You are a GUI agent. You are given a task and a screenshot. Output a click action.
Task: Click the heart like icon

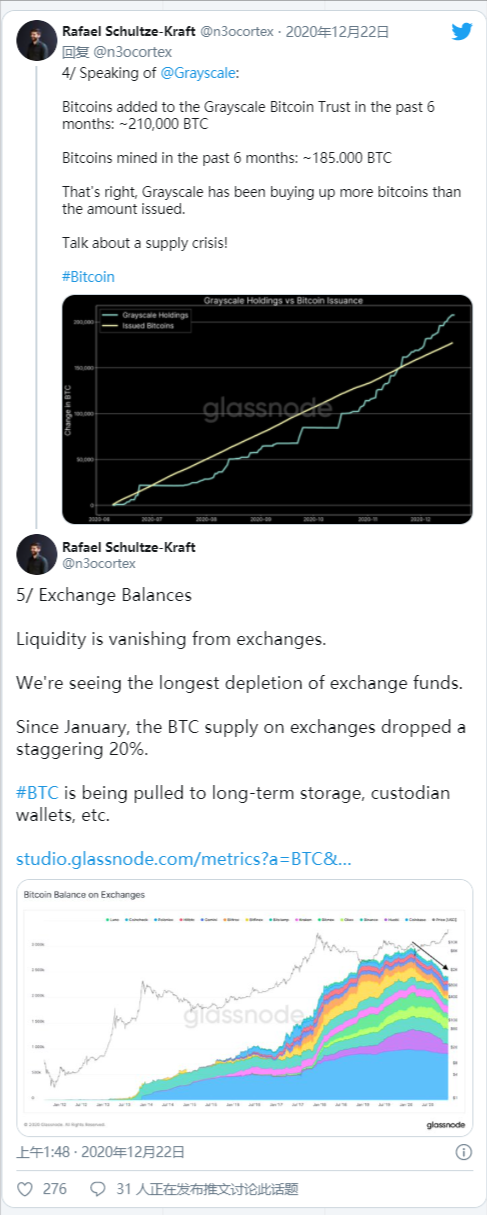click(25, 1189)
